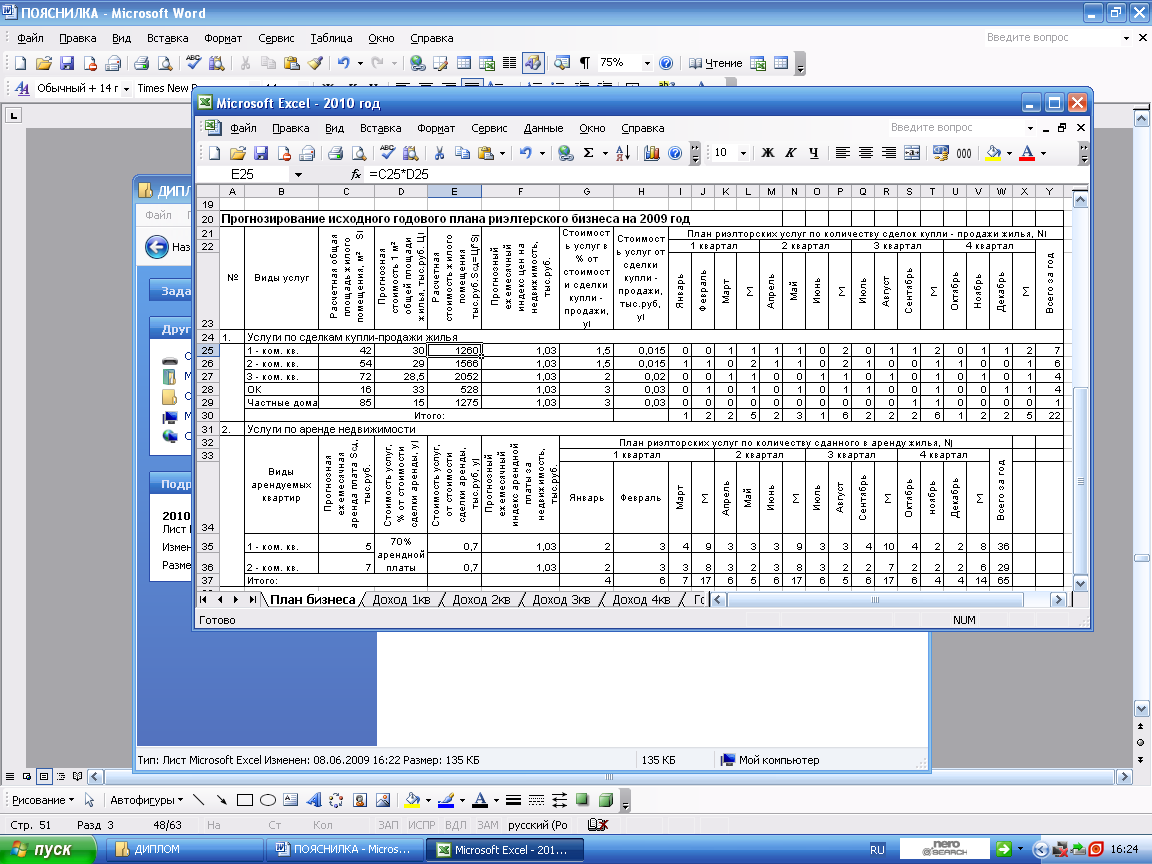This screenshot has height=864, width=1152.
Task: Toggle Italic formatting in Excel toolbar
Action: [790, 153]
